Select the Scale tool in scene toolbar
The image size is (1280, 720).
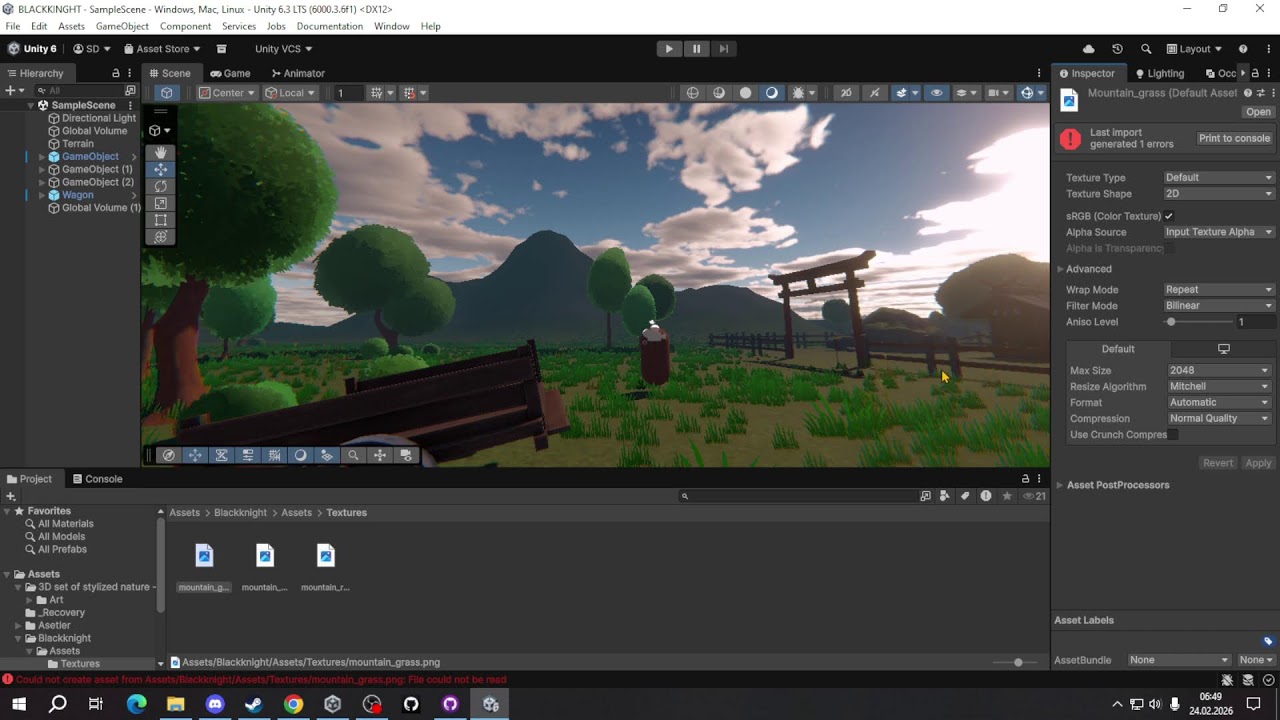pyautogui.click(x=160, y=204)
